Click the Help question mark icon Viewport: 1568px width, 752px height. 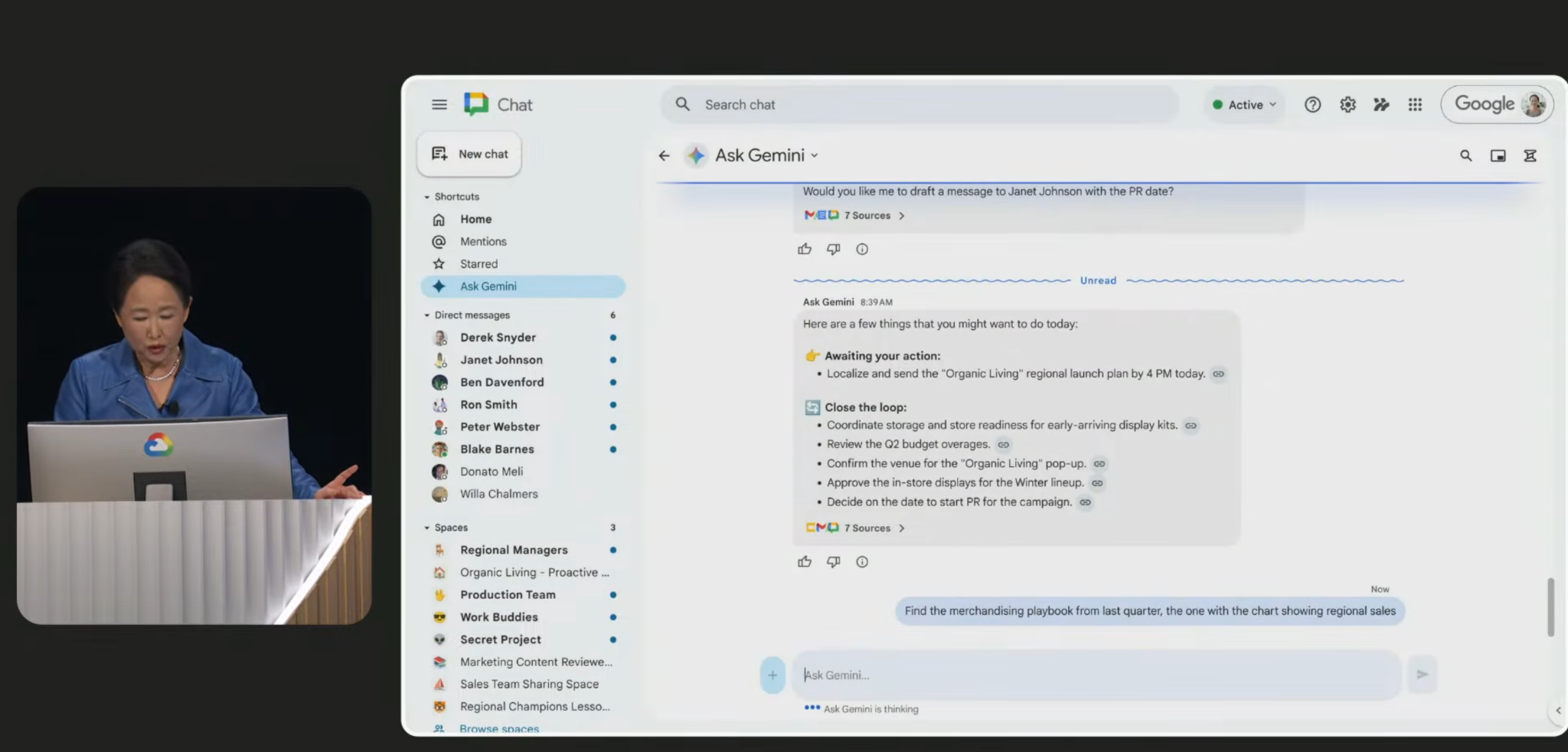pyautogui.click(x=1312, y=105)
